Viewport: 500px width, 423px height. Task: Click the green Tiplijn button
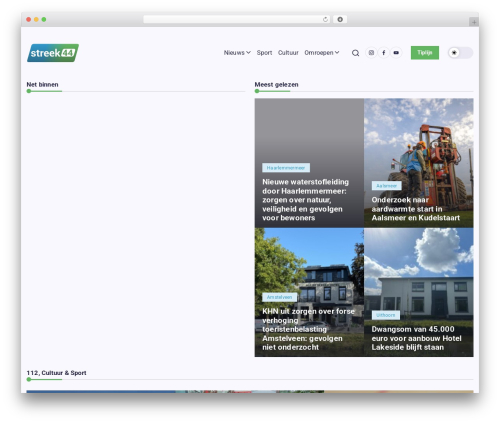(x=425, y=53)
